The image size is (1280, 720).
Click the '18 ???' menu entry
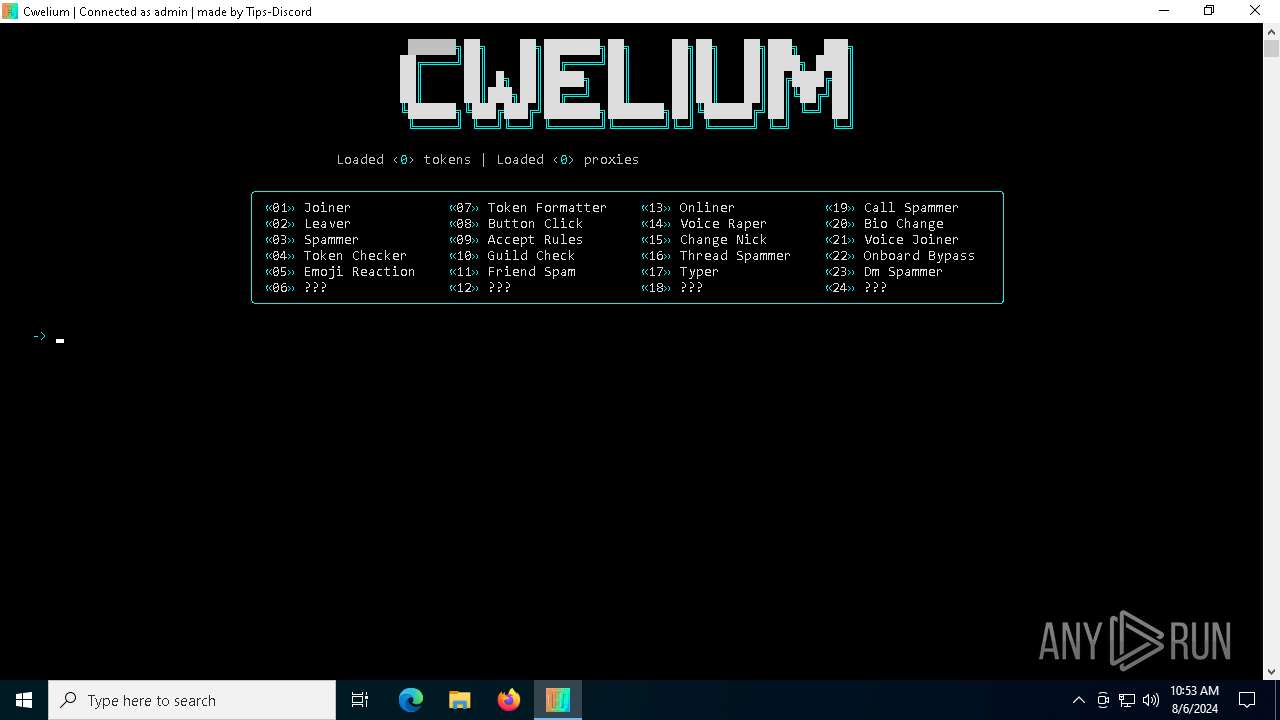click(x=672, y=288)
